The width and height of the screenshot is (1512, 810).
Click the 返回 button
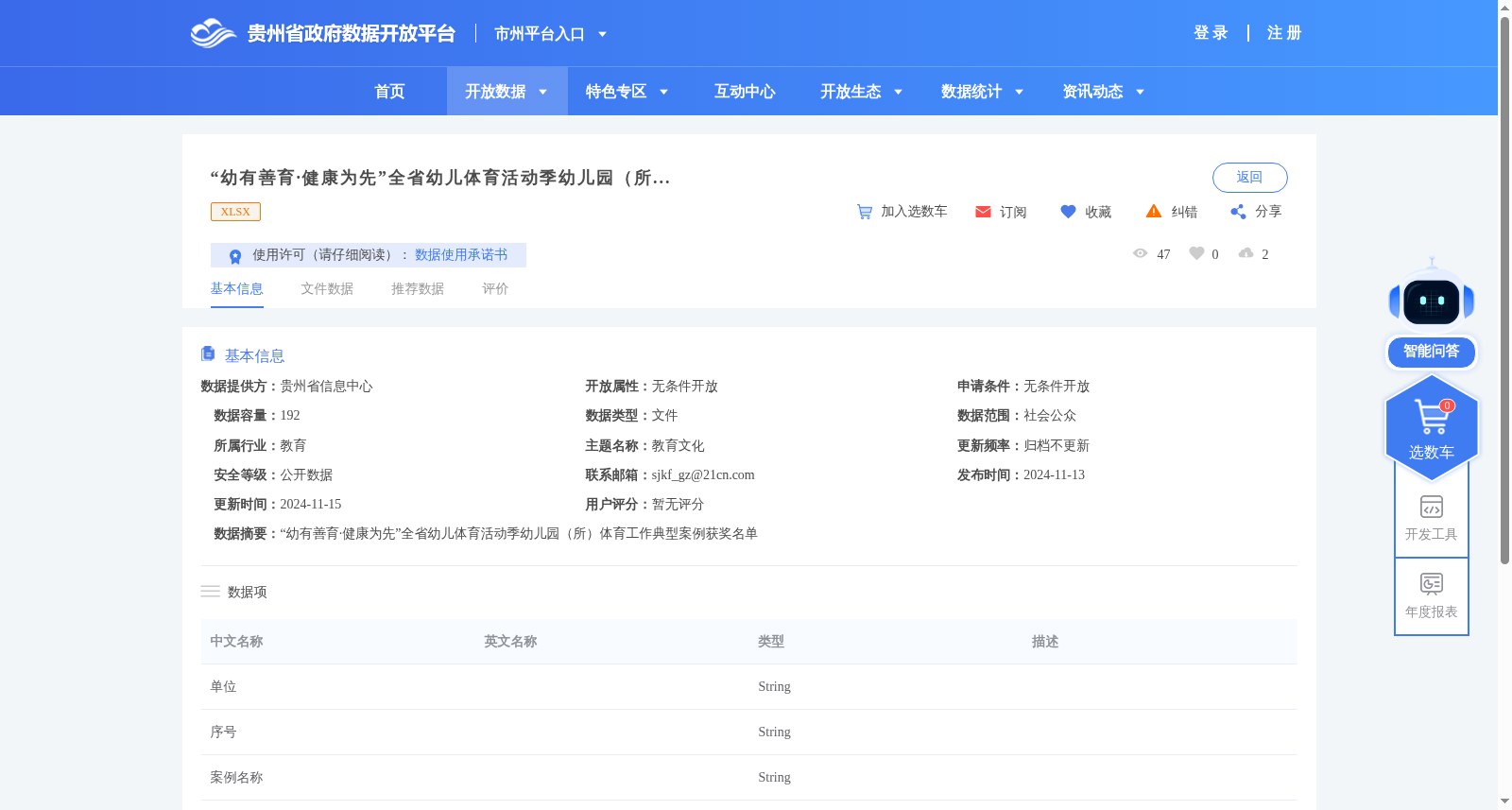pyautogui.click(x=1249, y=178)
